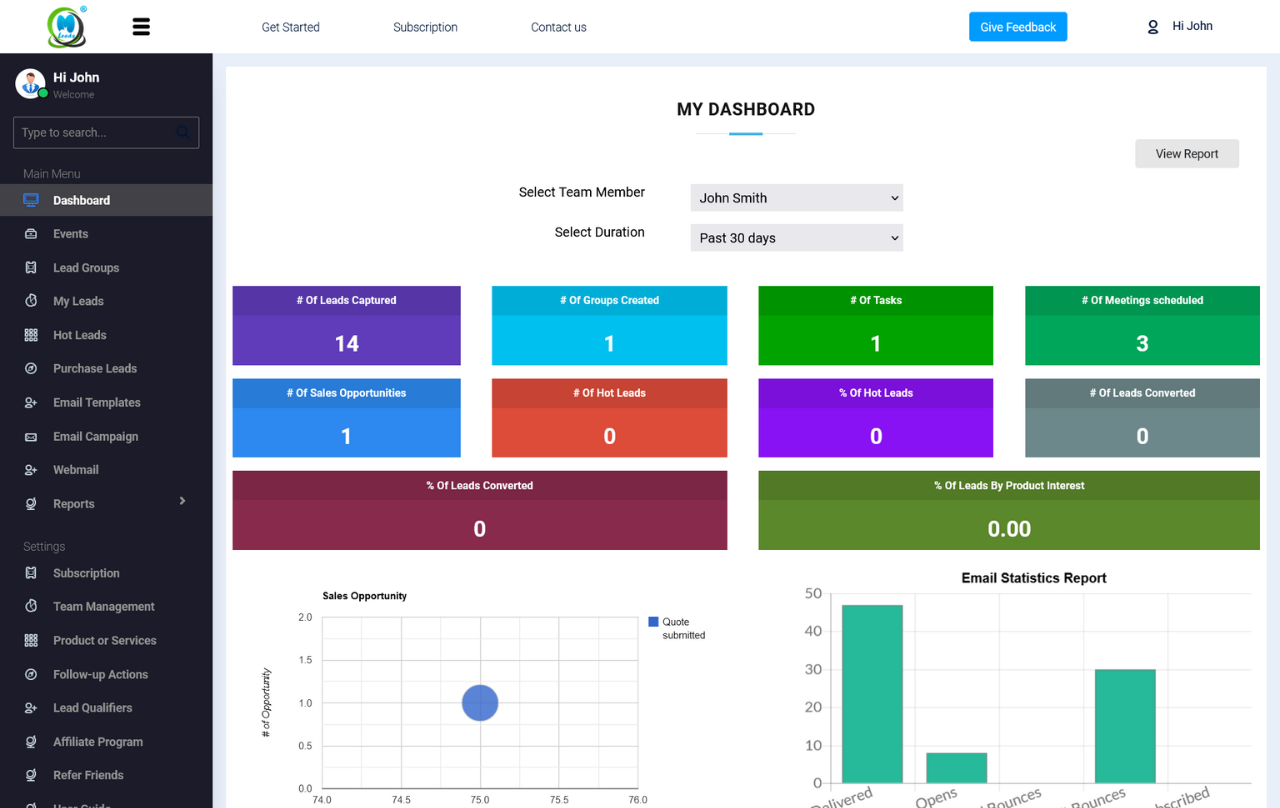Click the Team Management sidebar icon
Viewport: 1280px width, 808px height.
click(31, 607)
